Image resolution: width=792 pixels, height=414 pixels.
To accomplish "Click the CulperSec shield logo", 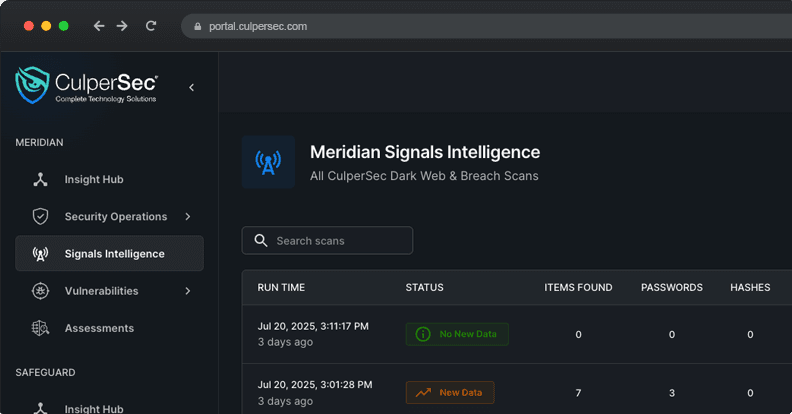I will [x=32, y=85].
